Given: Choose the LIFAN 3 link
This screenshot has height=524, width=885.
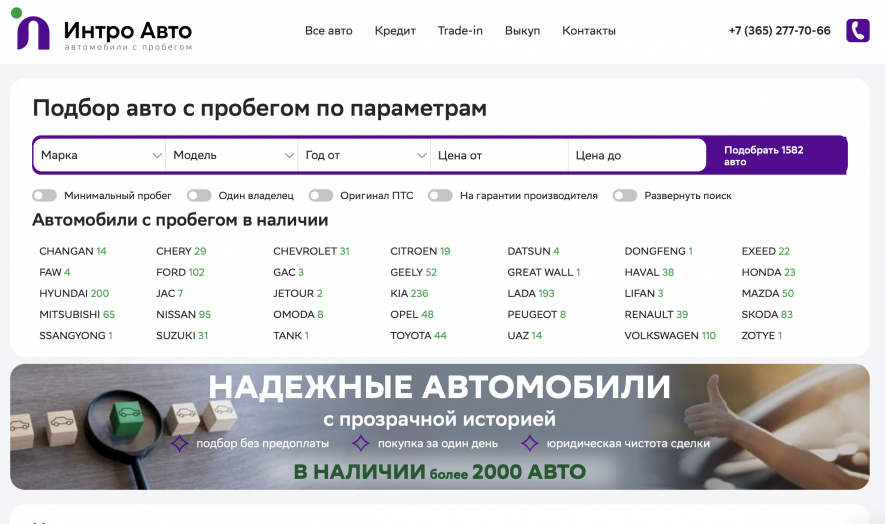Looking at the screenshot, I should (643, 294).
